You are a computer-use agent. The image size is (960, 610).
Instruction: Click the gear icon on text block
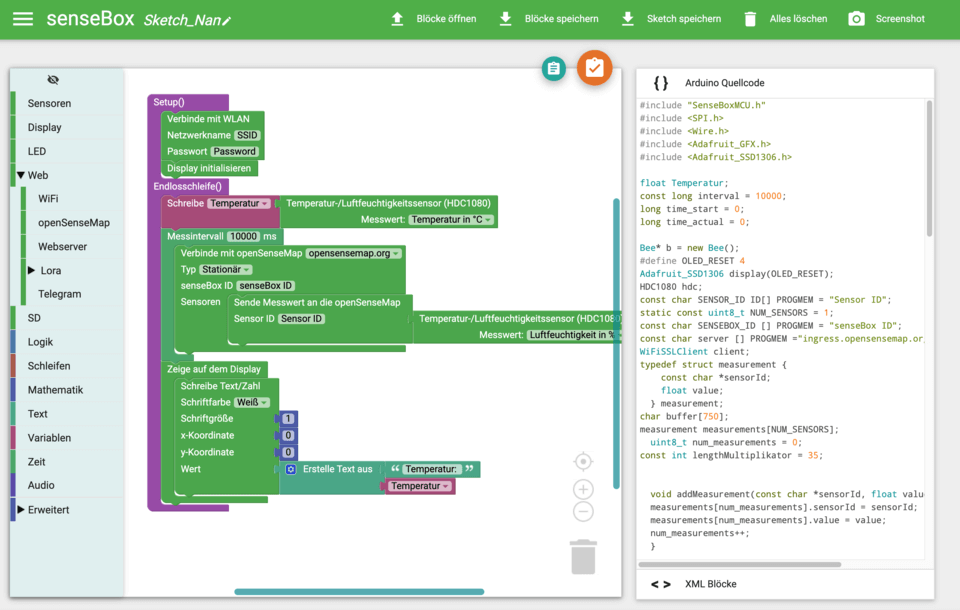pyautogui.click(x=291, y=469)
